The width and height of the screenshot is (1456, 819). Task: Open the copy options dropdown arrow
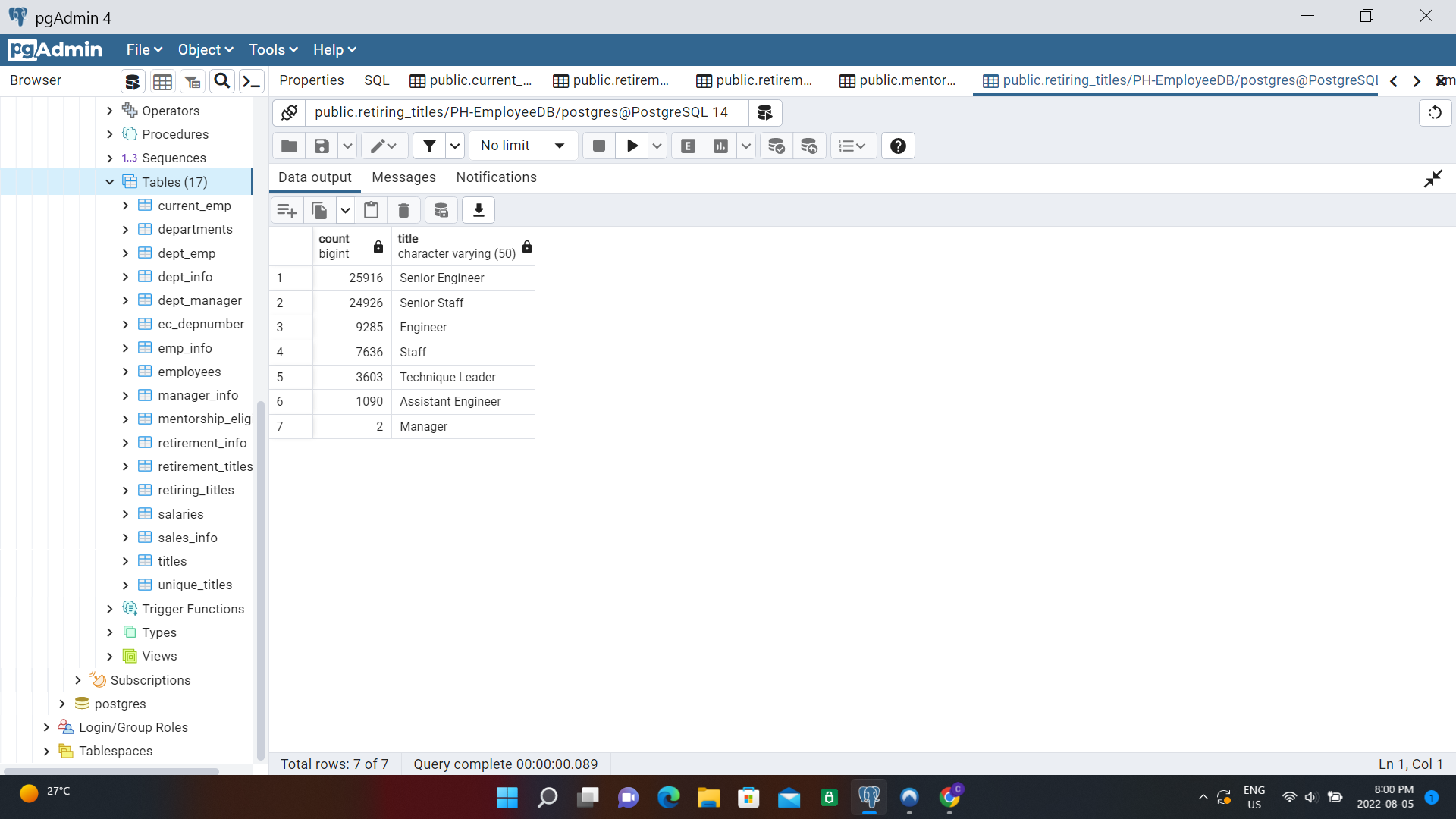(x=345, y=210)
